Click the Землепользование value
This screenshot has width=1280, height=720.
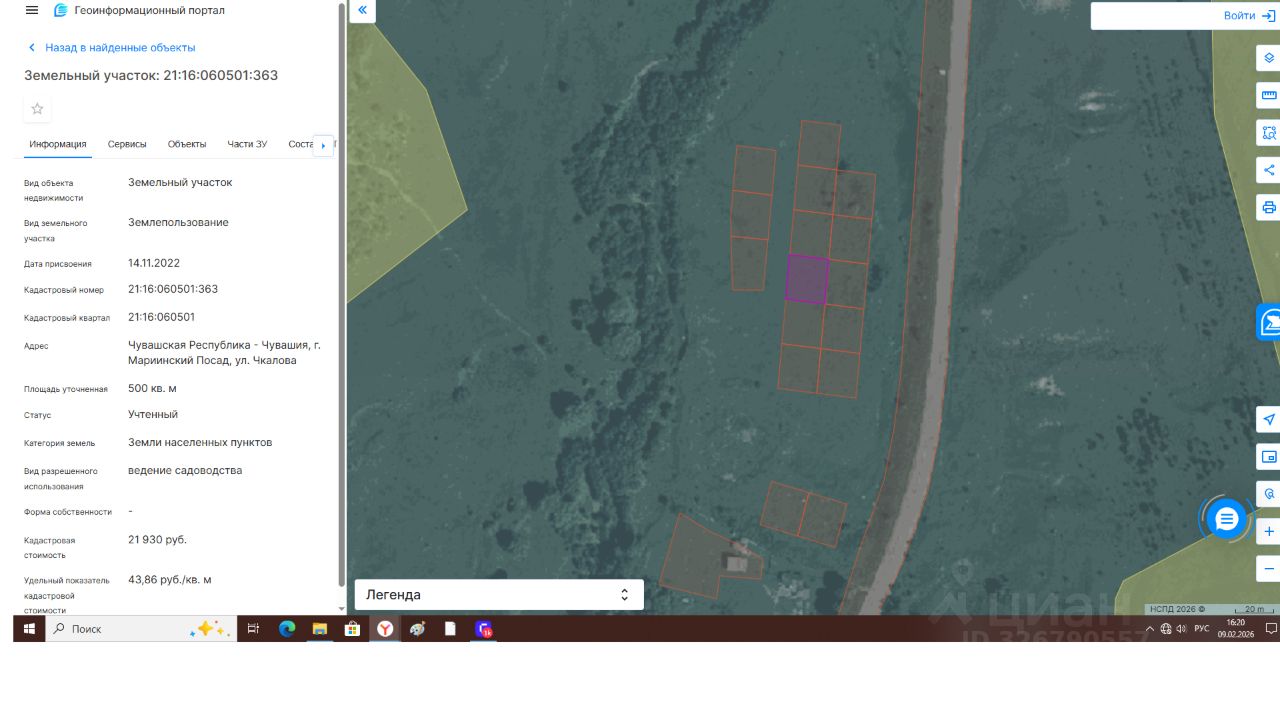[x=178, y=222]
